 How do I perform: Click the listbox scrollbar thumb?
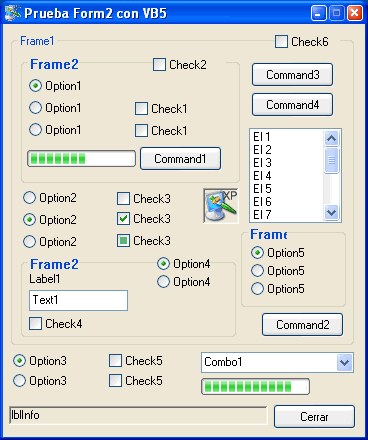(x=331, y=160)
